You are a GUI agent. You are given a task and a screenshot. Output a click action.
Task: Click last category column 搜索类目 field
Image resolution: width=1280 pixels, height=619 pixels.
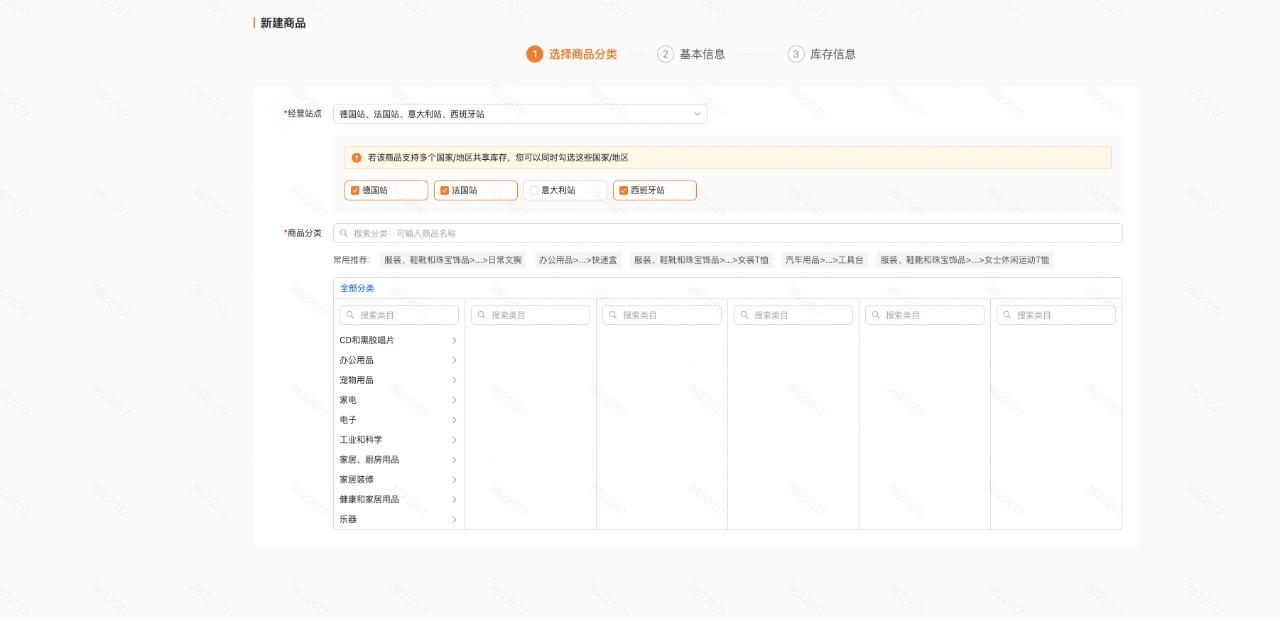coord(1056,315)
